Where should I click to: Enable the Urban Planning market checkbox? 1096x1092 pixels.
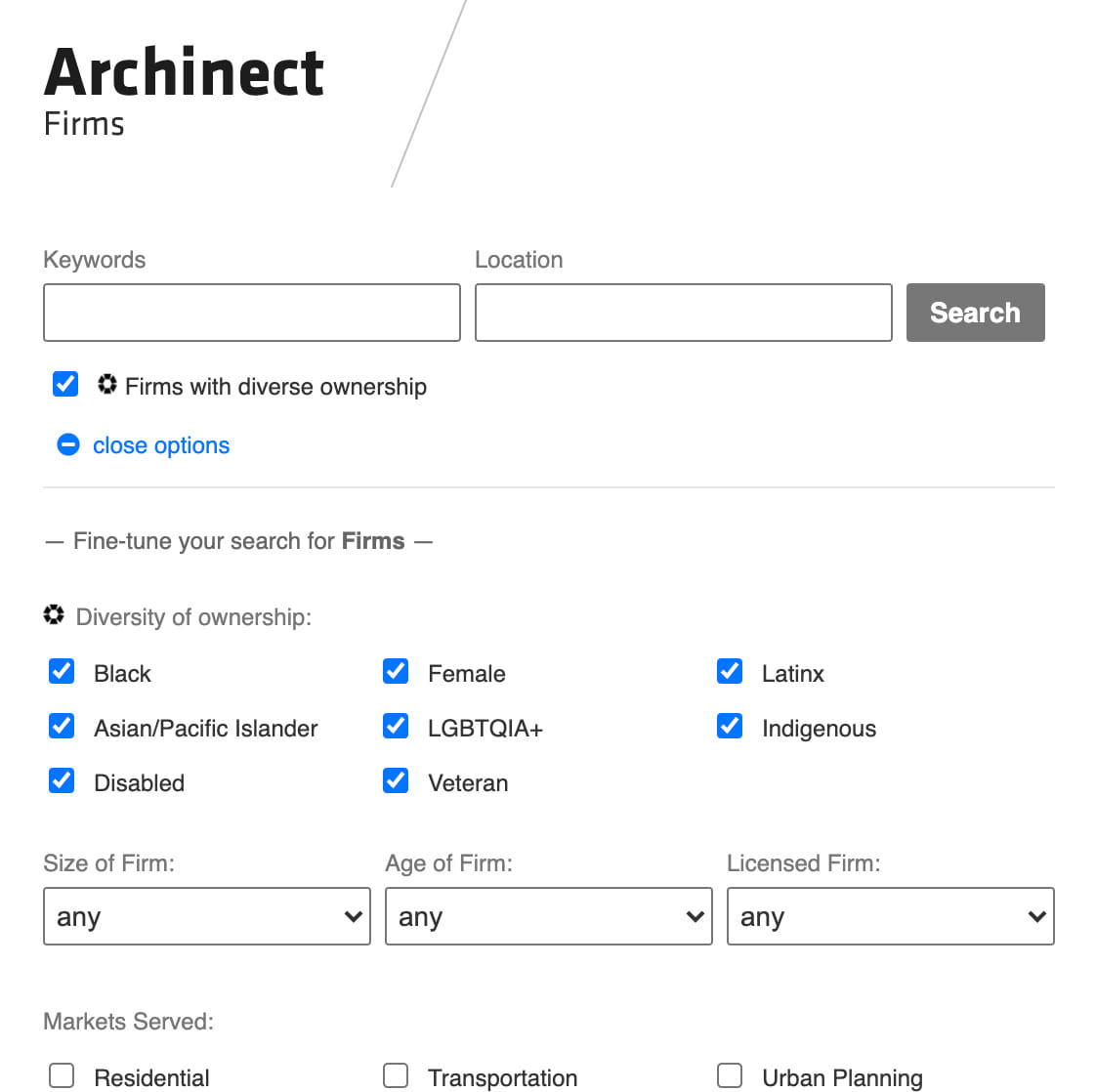coord(730,1074)
